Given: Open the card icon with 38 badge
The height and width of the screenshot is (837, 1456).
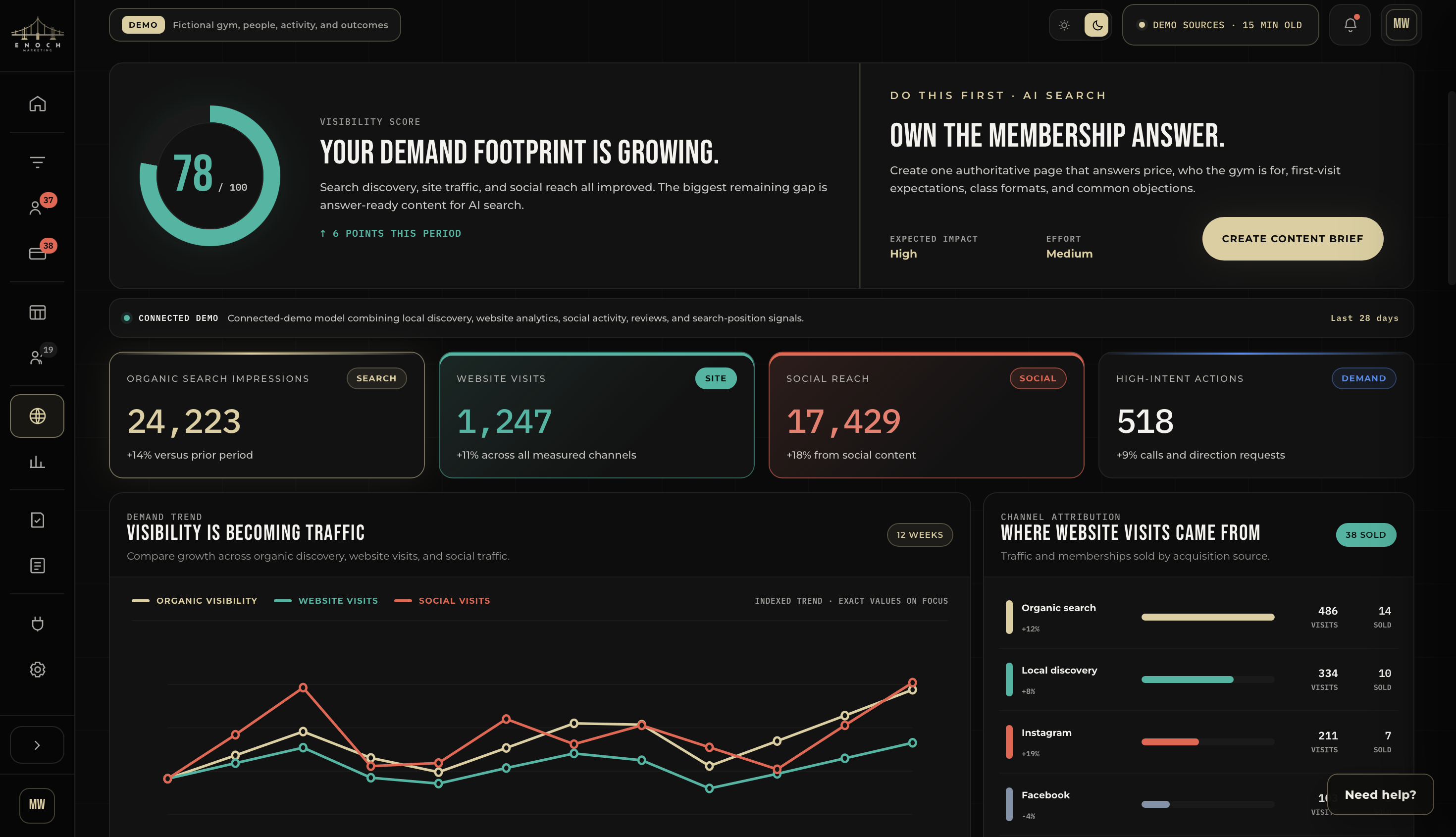Looking at the screenshot, I should (37, 253).
